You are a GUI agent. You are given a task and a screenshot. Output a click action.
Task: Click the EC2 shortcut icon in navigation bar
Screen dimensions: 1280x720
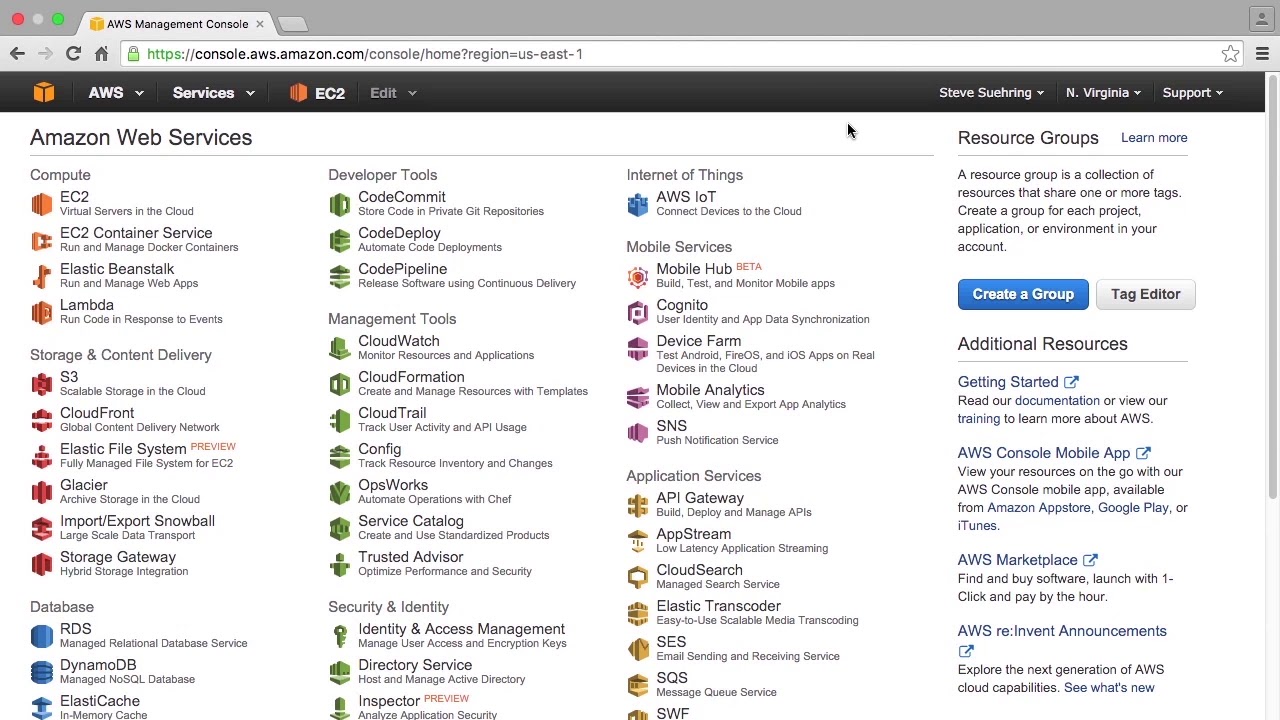coord(298,93)
